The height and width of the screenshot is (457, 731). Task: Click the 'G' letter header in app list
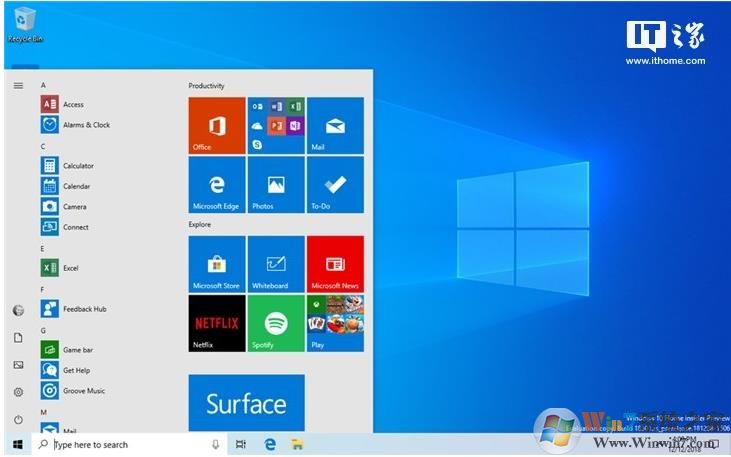point(43,331)
